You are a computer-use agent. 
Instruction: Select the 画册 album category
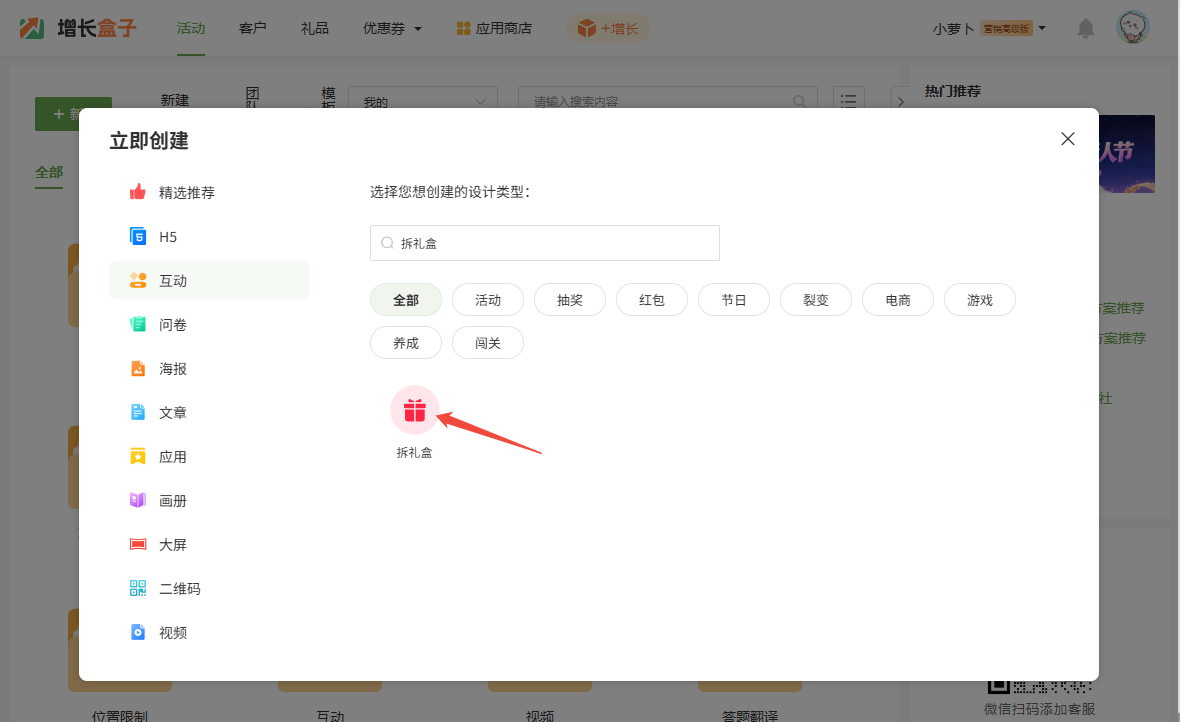pos(172,500)
